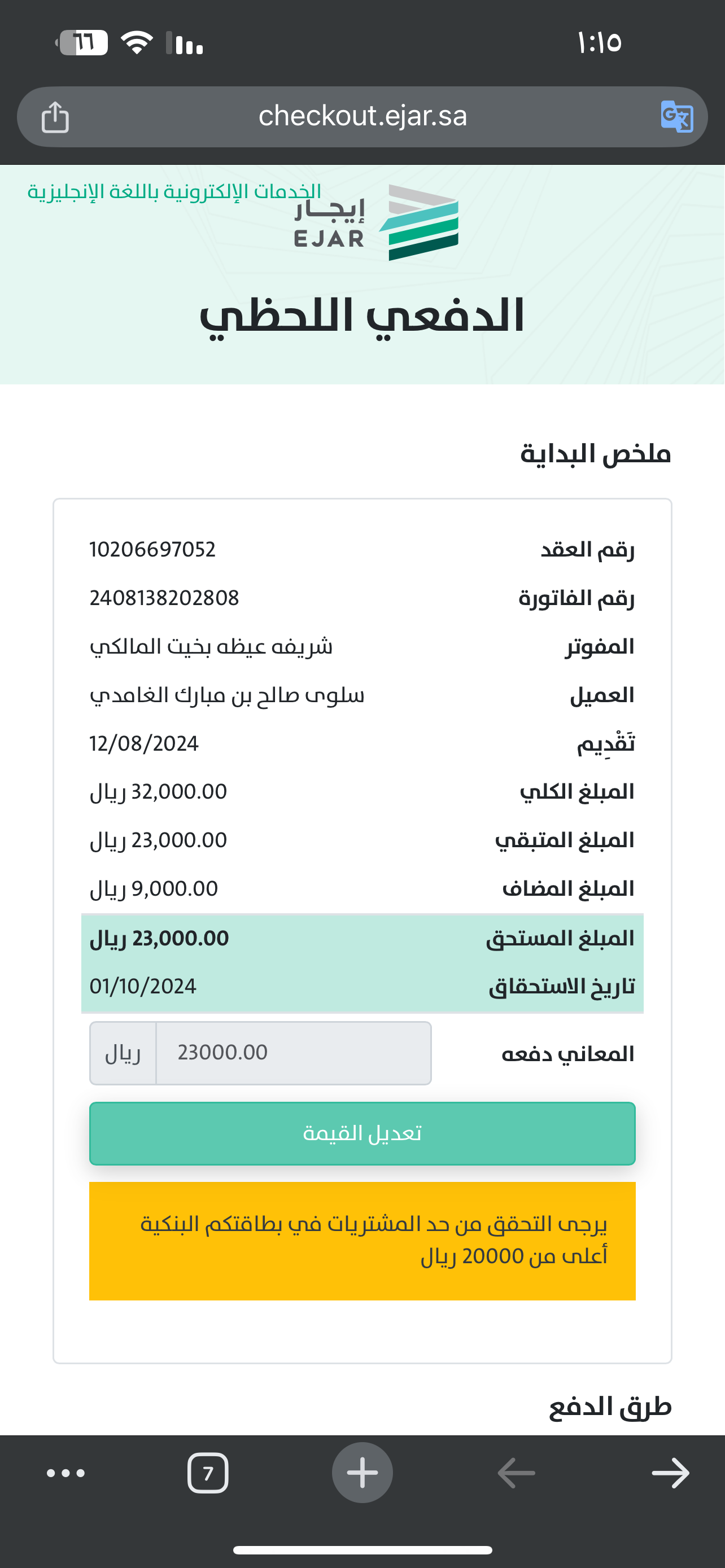This screenshot has height=1568, width=725.
Task: Tap the highlighted due amount row
Action: pos(362,939)
